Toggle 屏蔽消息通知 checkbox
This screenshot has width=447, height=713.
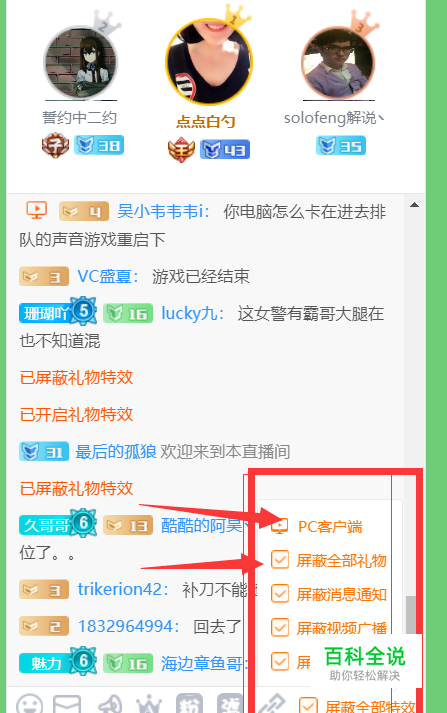click(280, 593)
